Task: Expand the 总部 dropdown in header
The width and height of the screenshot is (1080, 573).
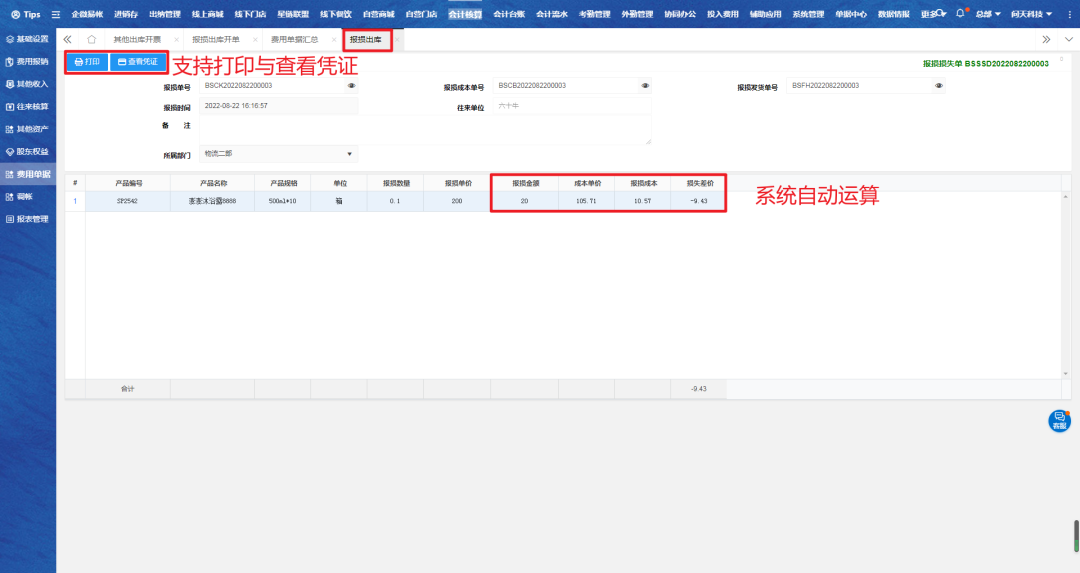Action: click(x=988, y=14)
